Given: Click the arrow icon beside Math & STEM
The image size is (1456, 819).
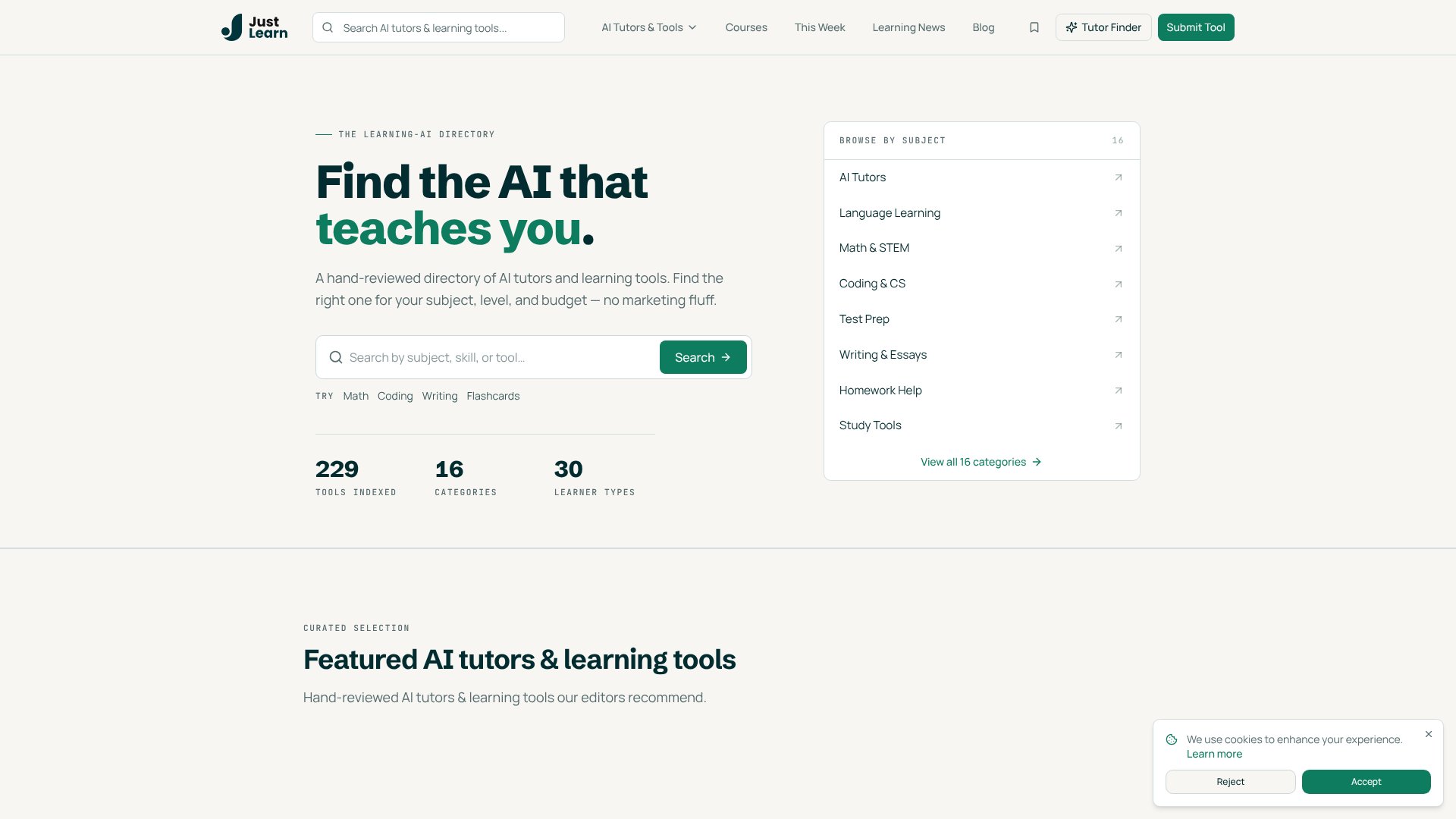Looking at the screenshot, I should pyautogui.click(x=1118, y=249).
